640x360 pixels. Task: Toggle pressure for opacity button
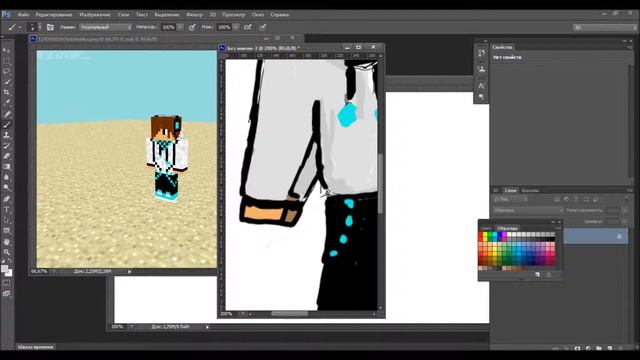click(x=192, y=27)
